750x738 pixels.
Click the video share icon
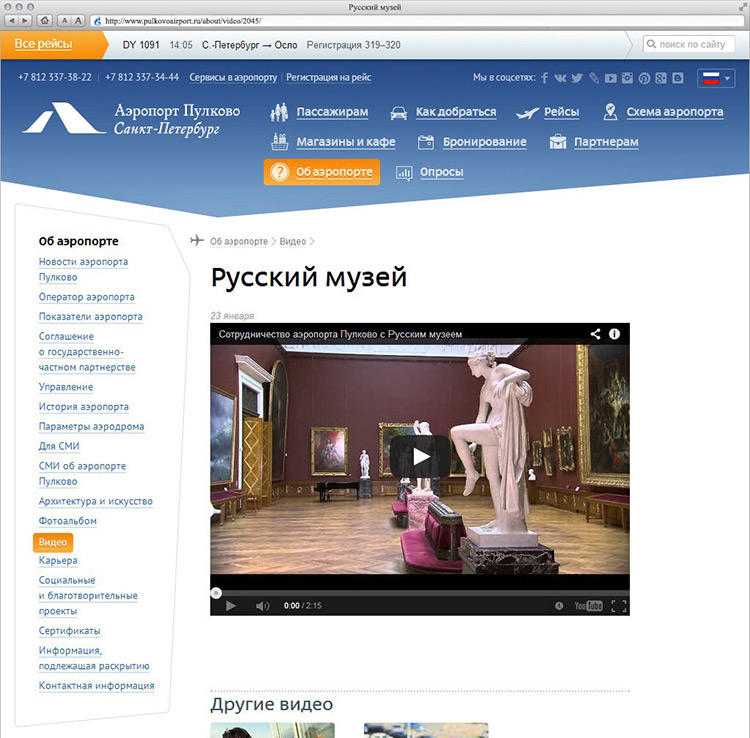(x=595, y=334)
